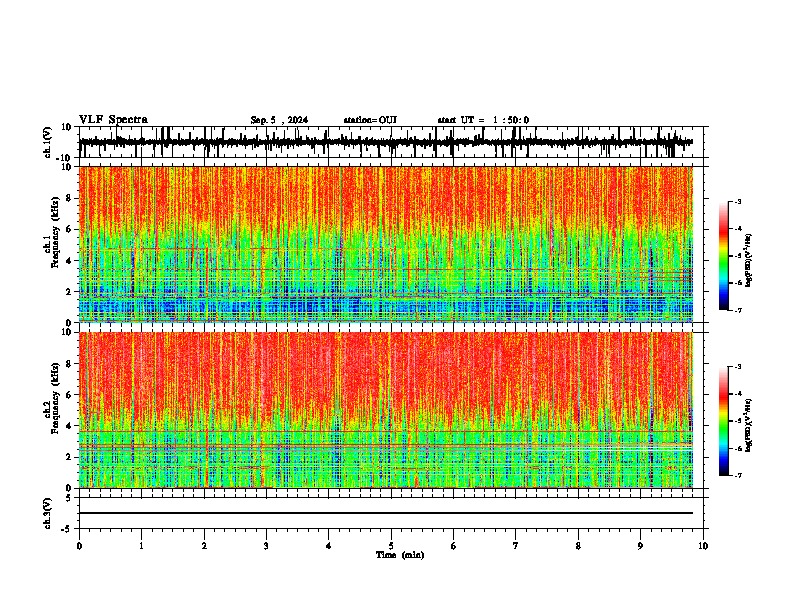The width and height of the screenshot is (792, 612).
Task: Click the time axis tick label "7"
Action: [516, 546]
